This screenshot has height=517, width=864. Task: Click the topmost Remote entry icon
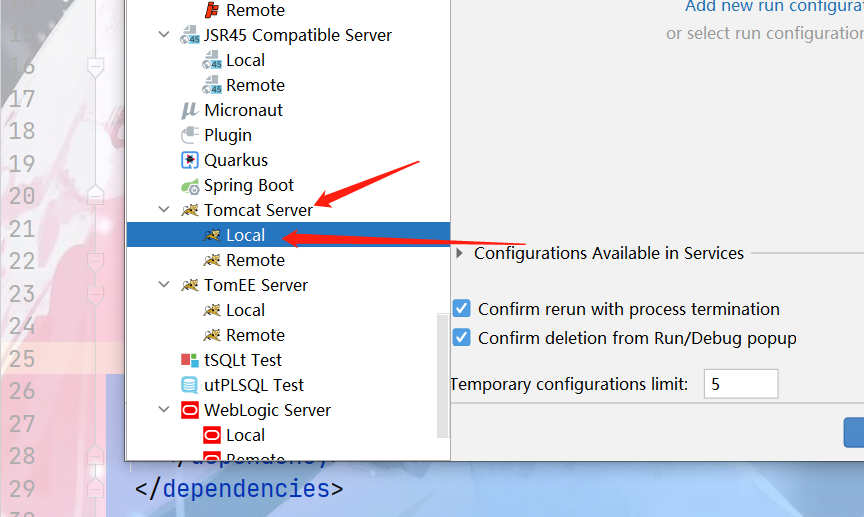212,10
